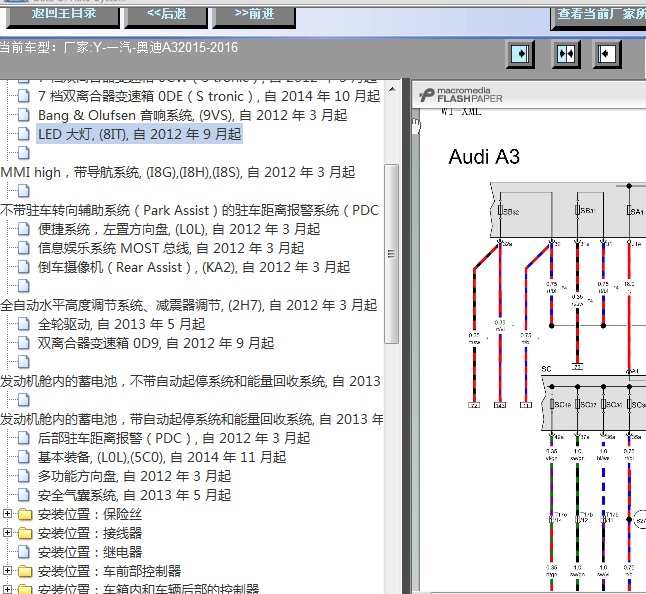Screen dimensions: 646x594
Task: Click the tree panel scroll-up arrow
Action: pos(392,89)
